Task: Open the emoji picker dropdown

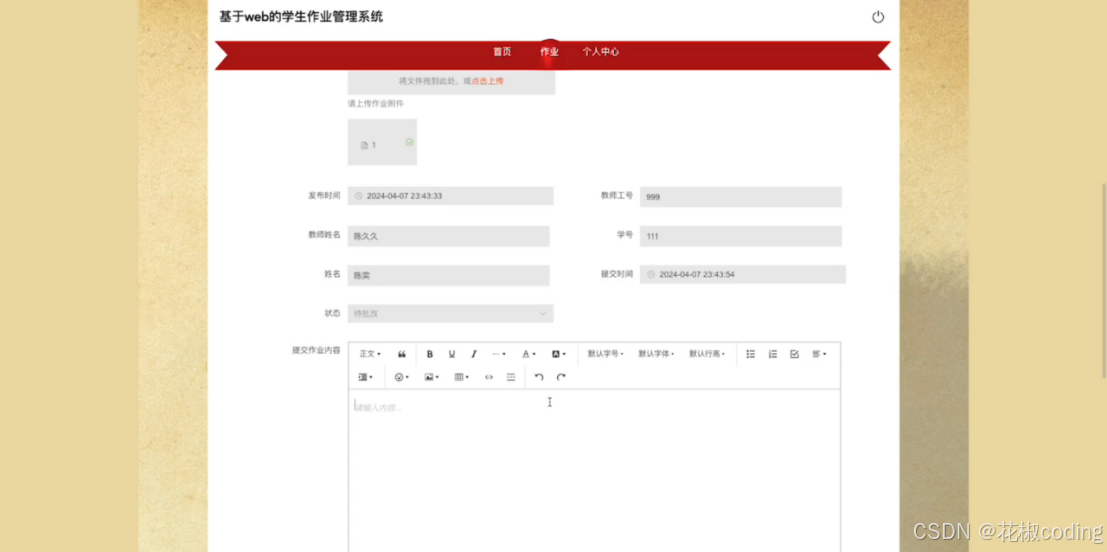Action: point(402,378)
